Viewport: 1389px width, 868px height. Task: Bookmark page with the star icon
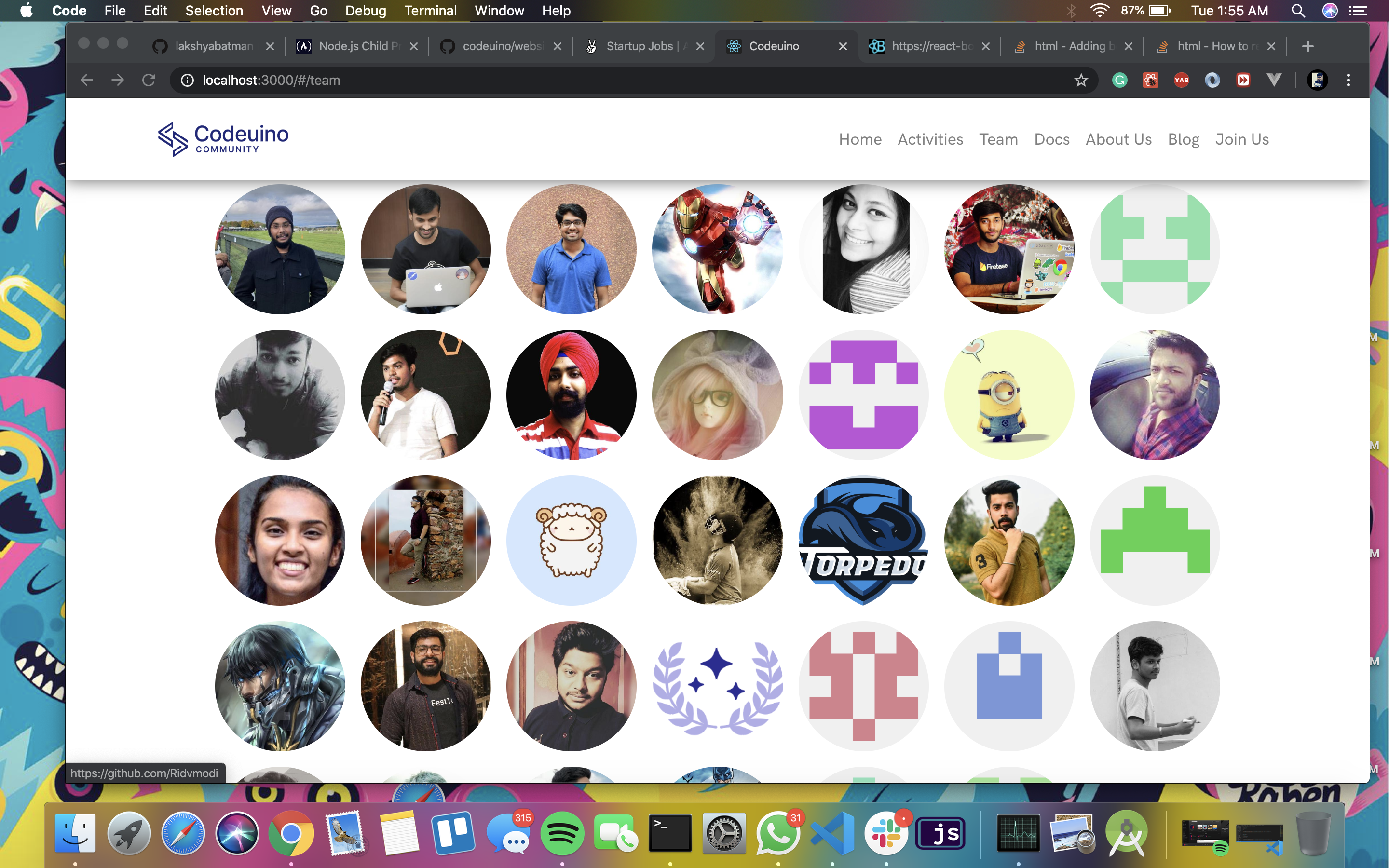(x=1081, y=81)
